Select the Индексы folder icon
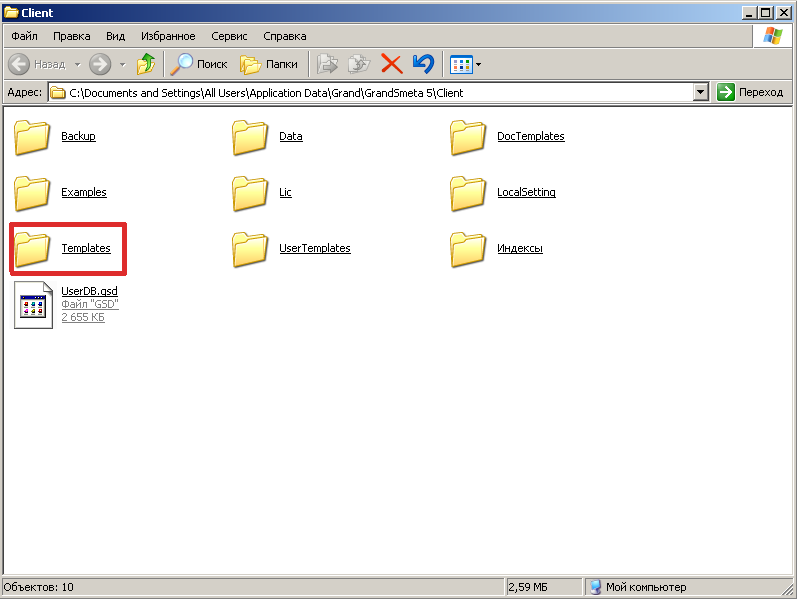Viewport: 797px width, 599px height. point(468,249)
